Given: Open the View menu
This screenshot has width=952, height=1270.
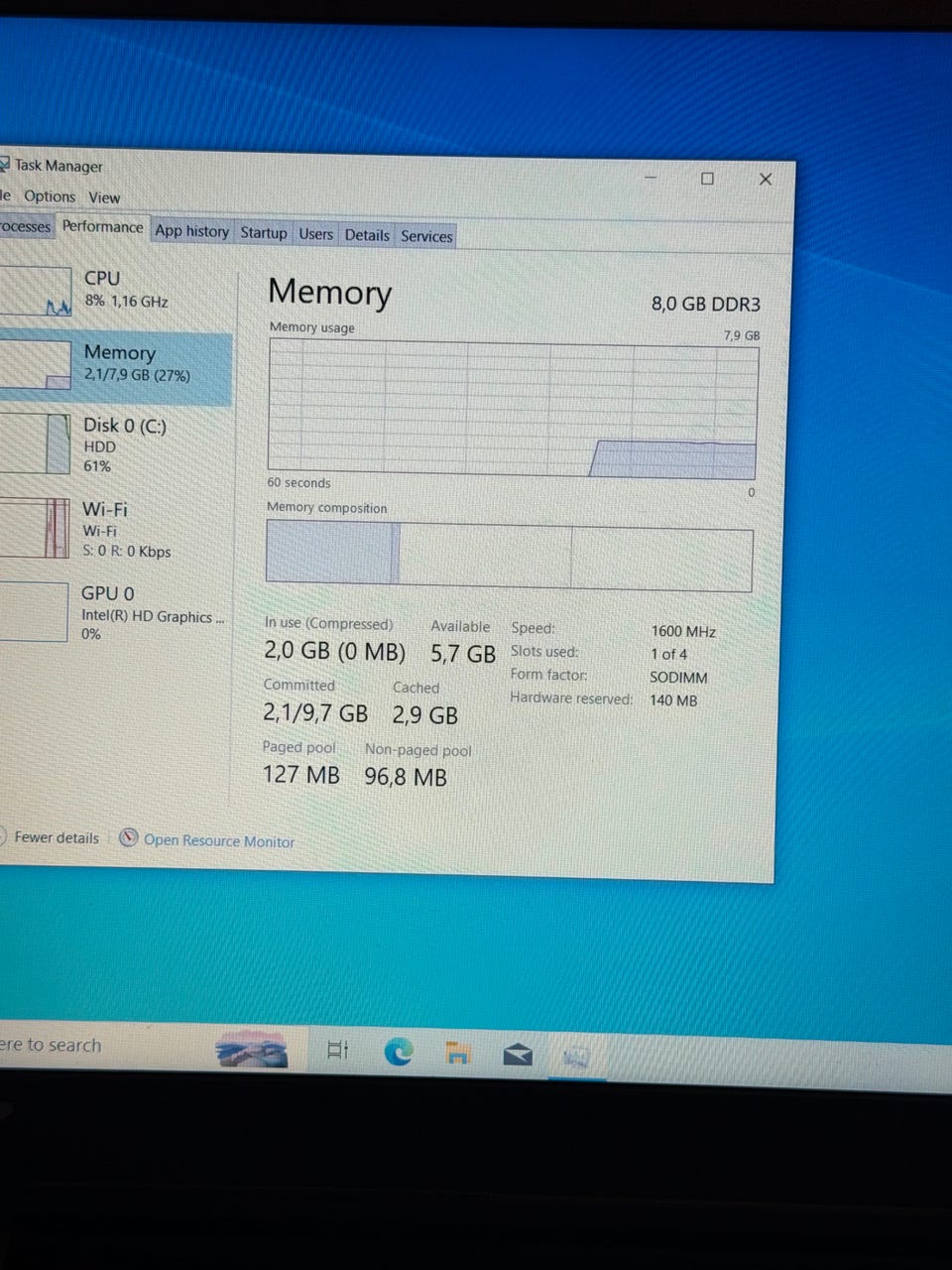Looking at the screenshot, I should pyautogui.click(x=104, y=197).
